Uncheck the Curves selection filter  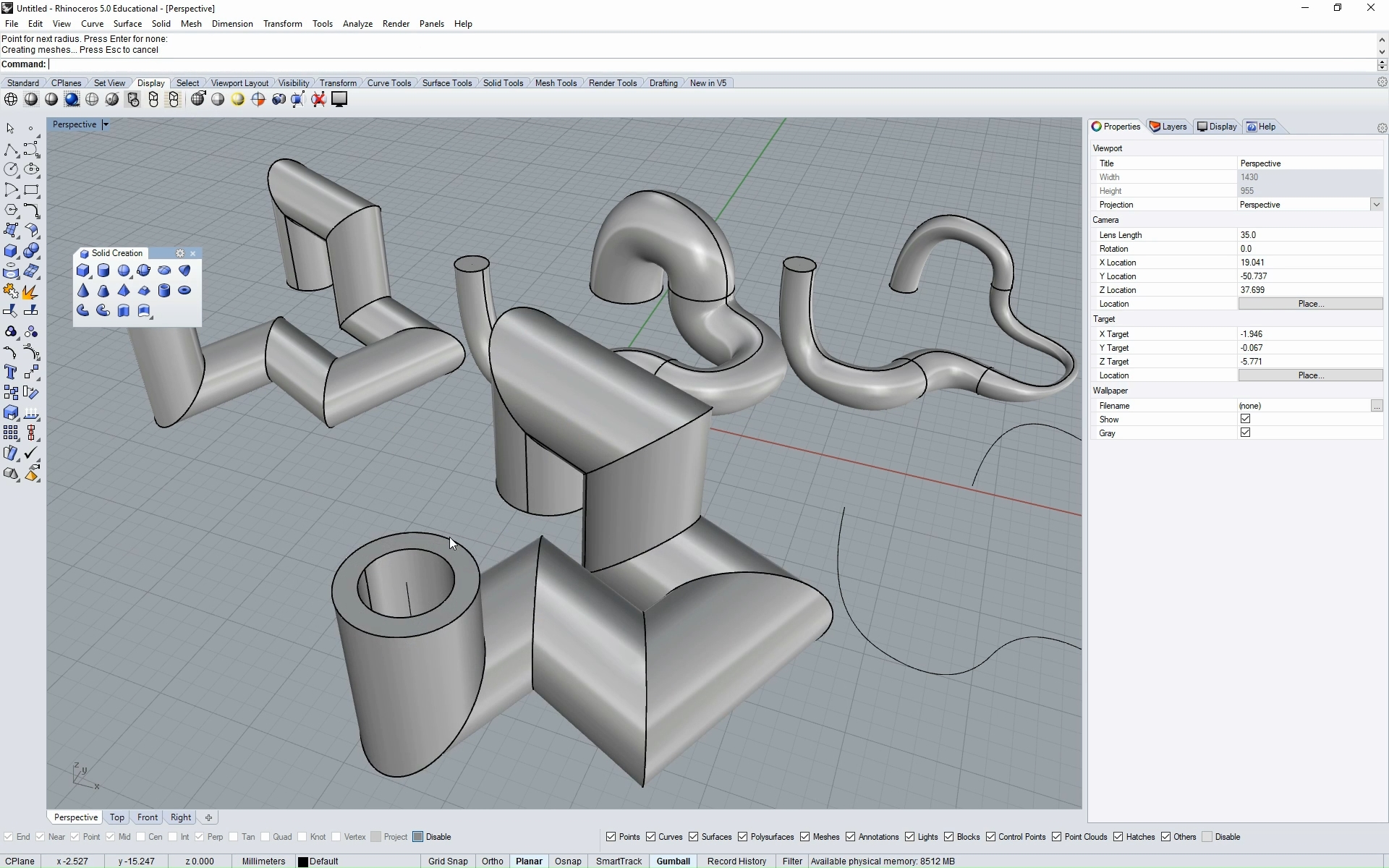[x=651, y=837]
